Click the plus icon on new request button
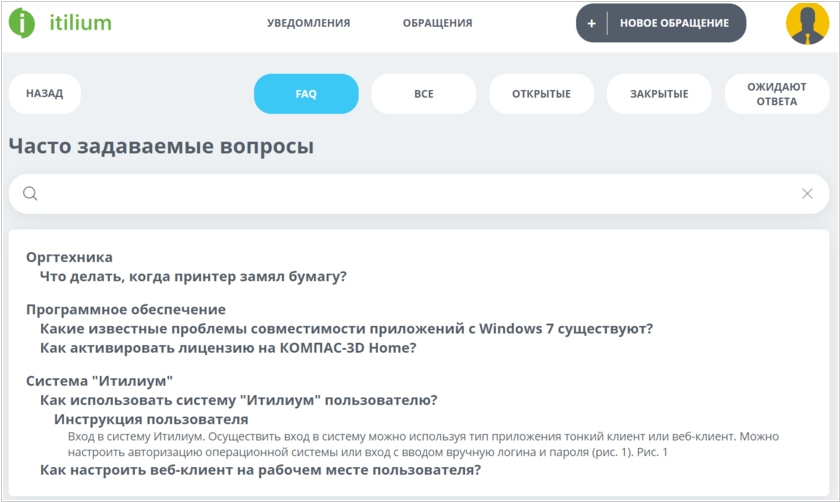The width and height of the screenshot is (840, 502). [x=591, y=24]
